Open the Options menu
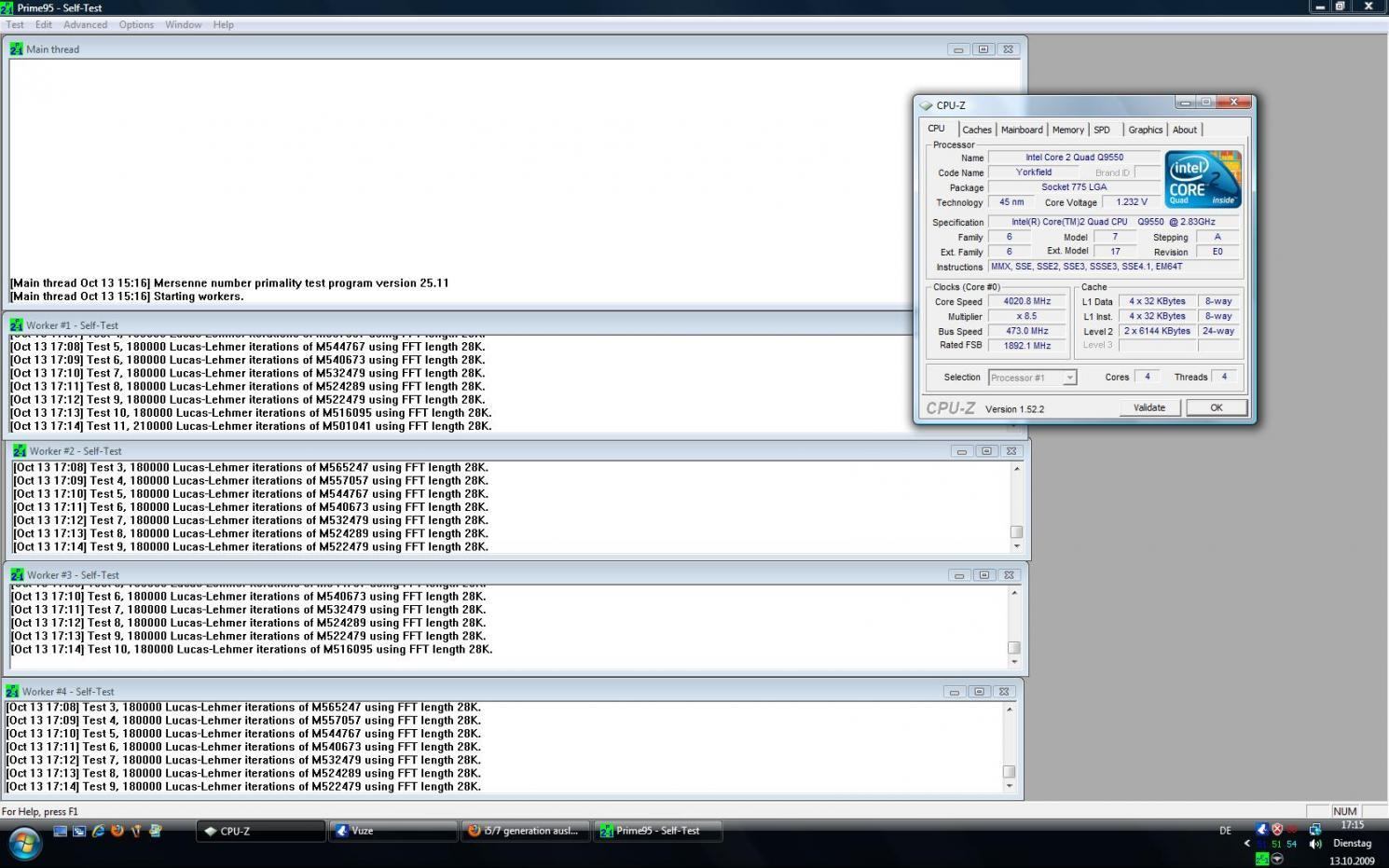The width and height of the screenshot is (1389, 868). pyautogui.click(x=136, y=24)
